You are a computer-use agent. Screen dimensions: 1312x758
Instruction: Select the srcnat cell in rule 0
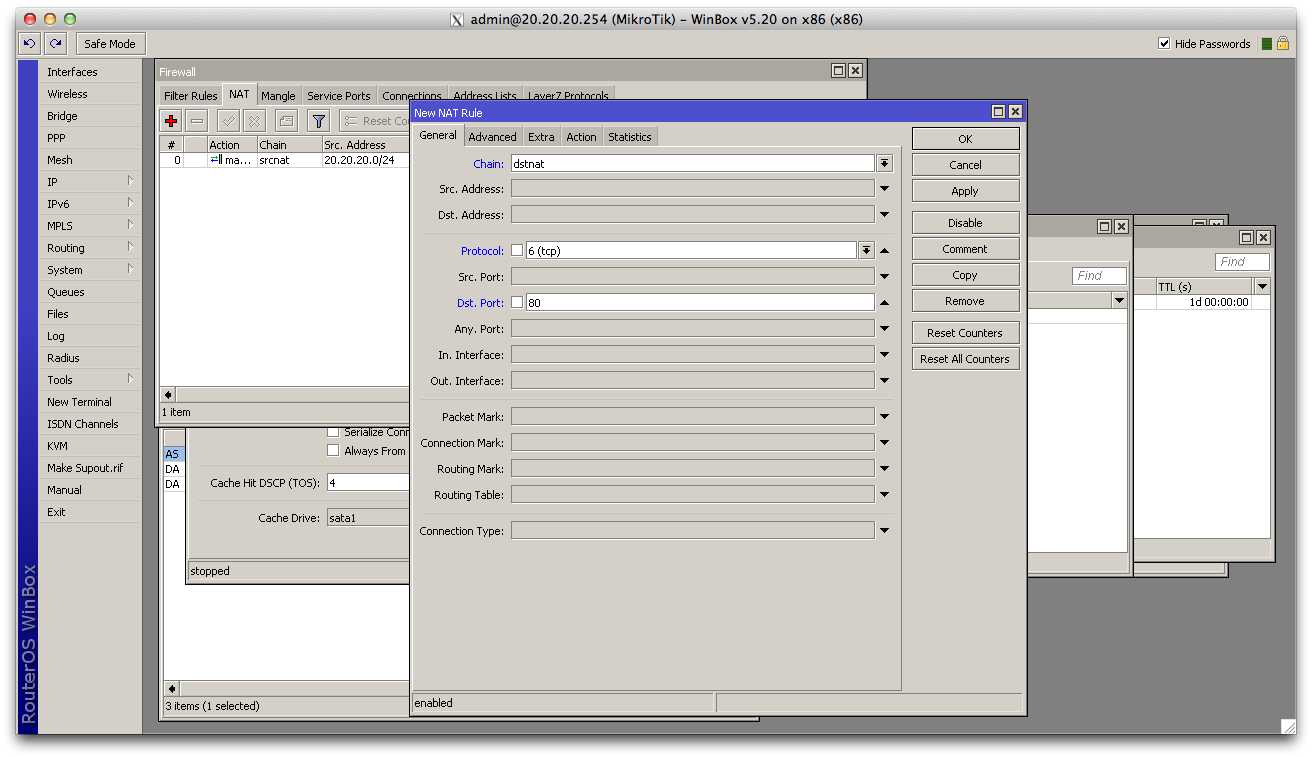pyautogui.click(x=288, y=160)
